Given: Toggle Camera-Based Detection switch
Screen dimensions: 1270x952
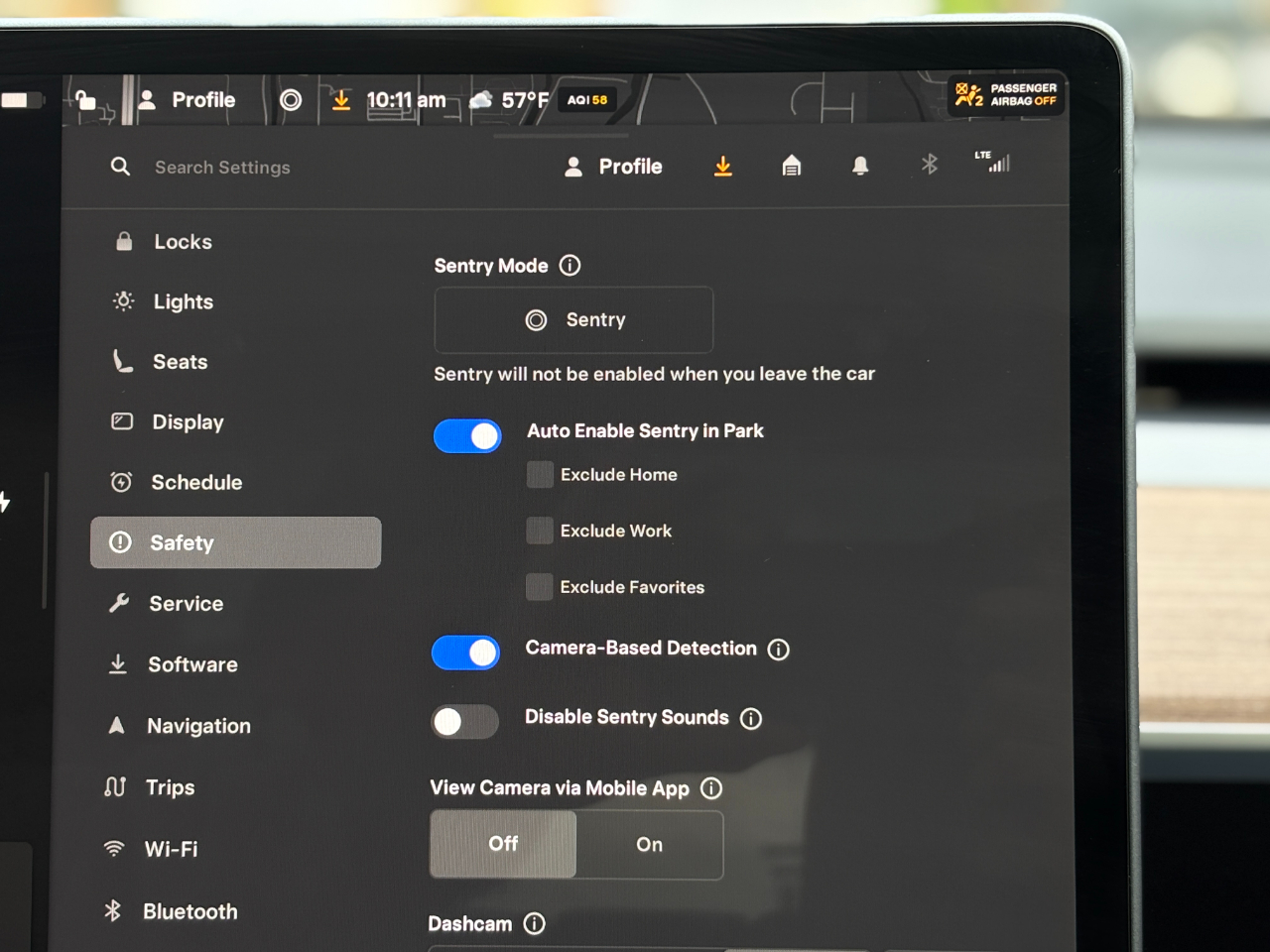Looking at the screenshot, I should pos(466,653).
